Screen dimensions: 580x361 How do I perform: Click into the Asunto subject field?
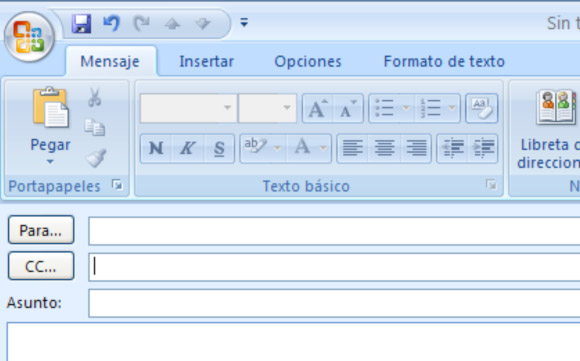coord(334,303)
